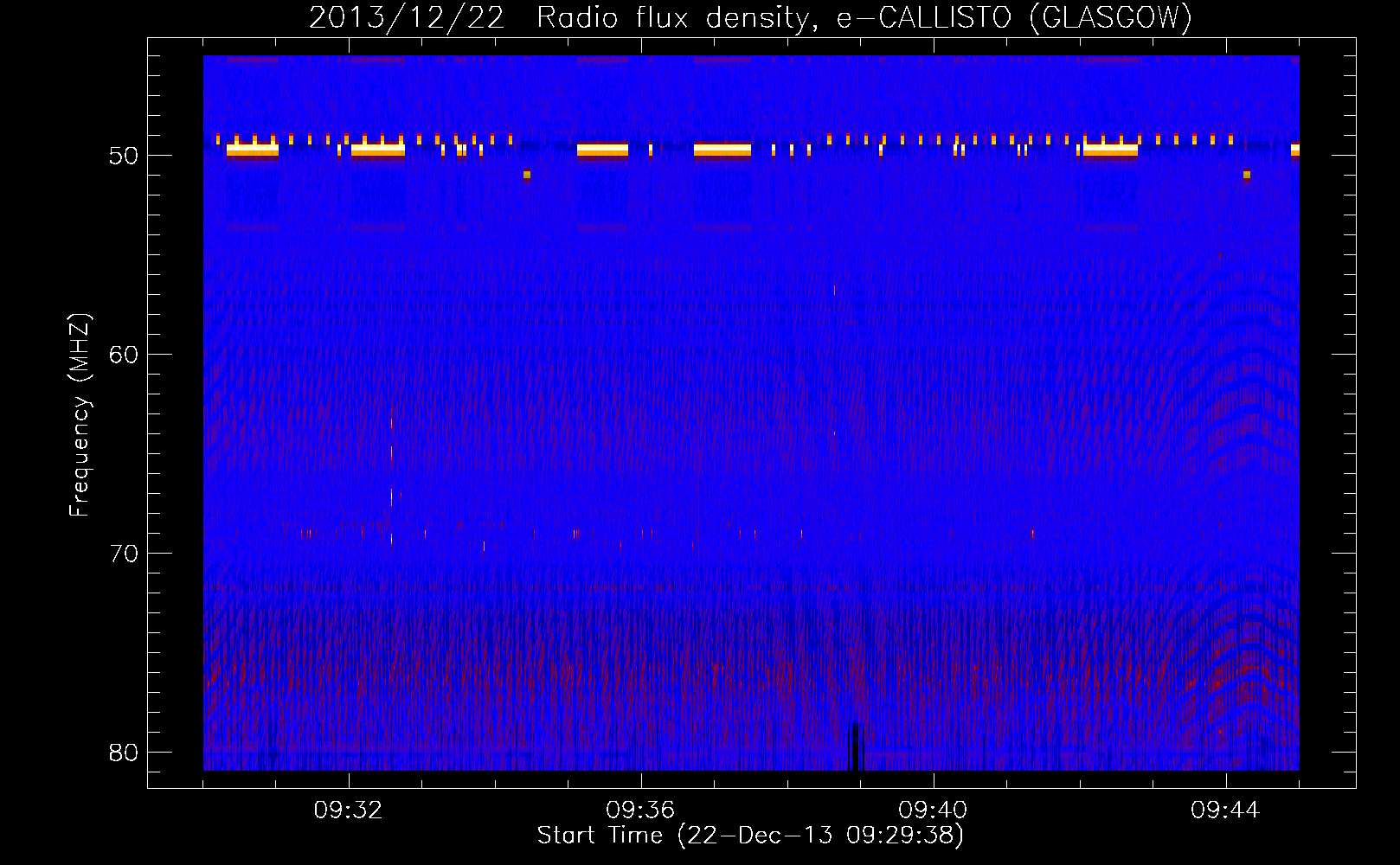Image resolution: width=1400 pixels, height=865 pixels.
Task: Select the '2013/12/22' date in the title
Action: (407, 18)
